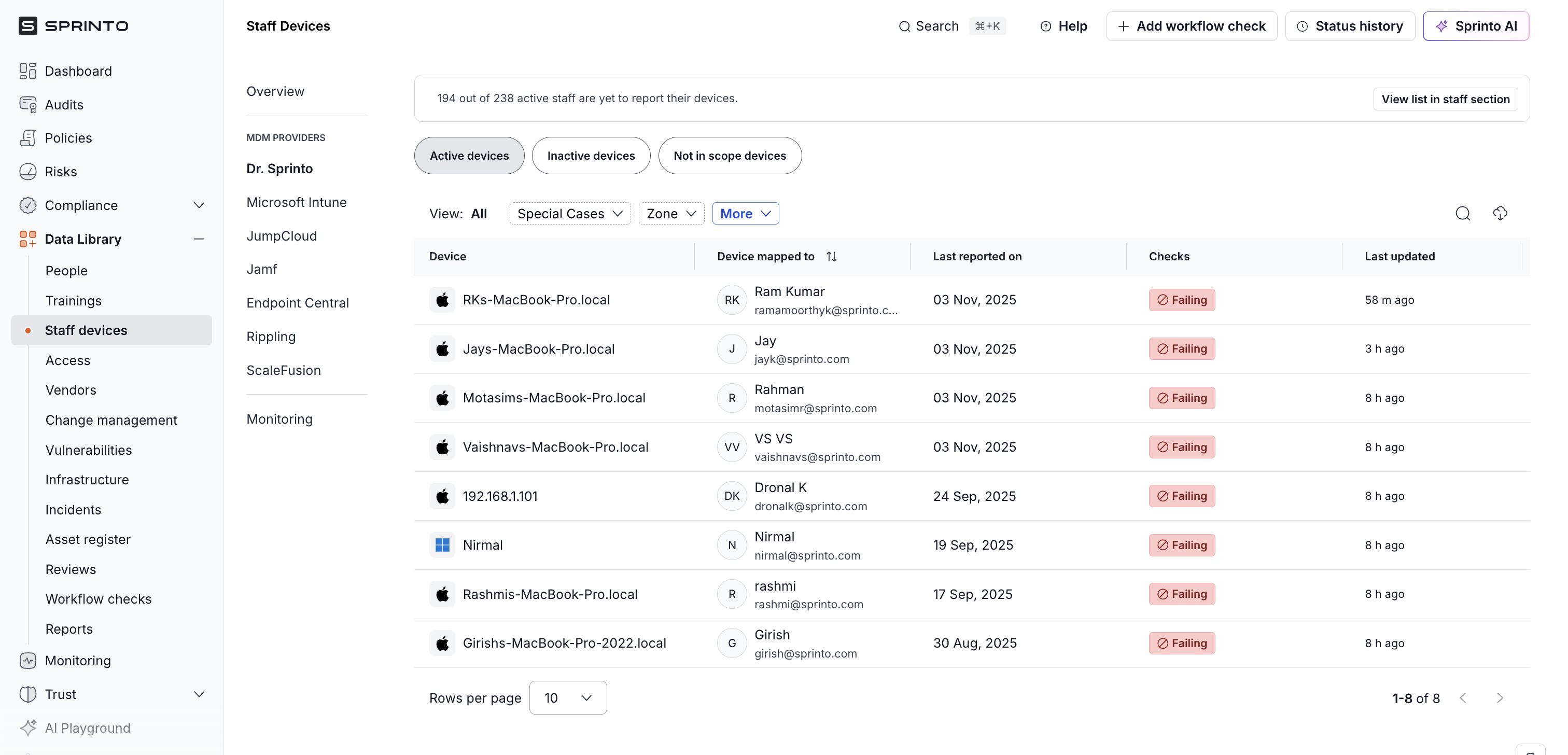Image resolution: width=1568 pixels, height=755 pixels.
Task: Click the Windows icon beside Nirmal device
Action: 442,545
